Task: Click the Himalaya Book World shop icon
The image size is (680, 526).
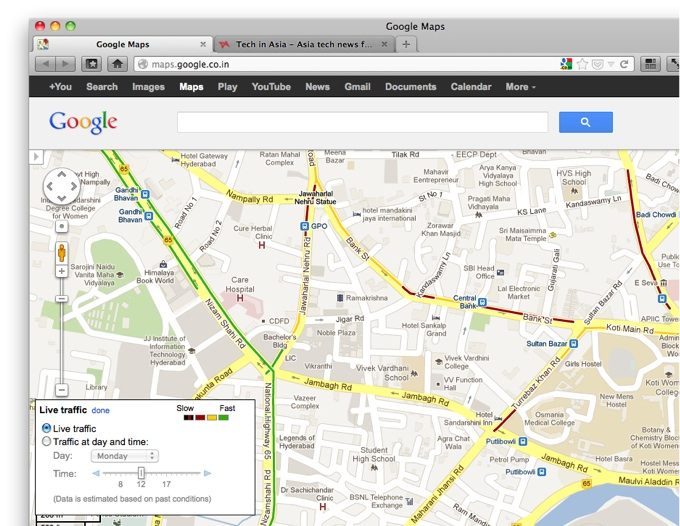Action: coord(163,264)
